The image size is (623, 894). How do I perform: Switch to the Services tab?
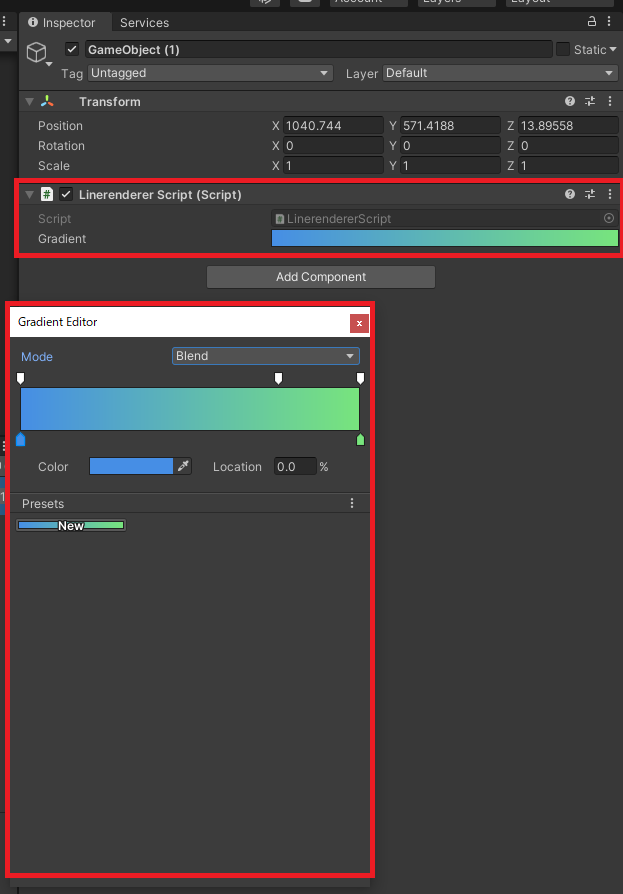pos(144,23)
